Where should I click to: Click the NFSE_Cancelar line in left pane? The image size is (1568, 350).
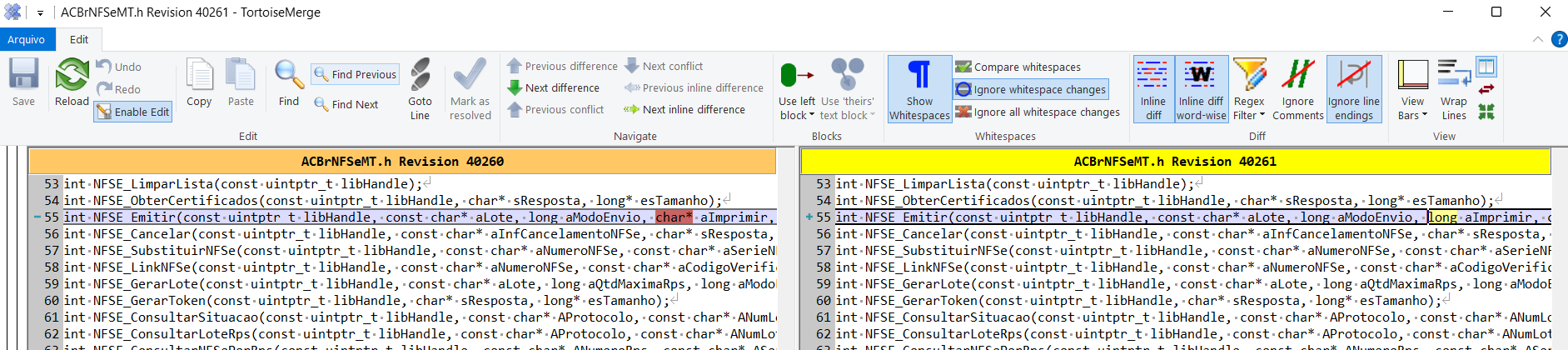[x=420, y=234]
